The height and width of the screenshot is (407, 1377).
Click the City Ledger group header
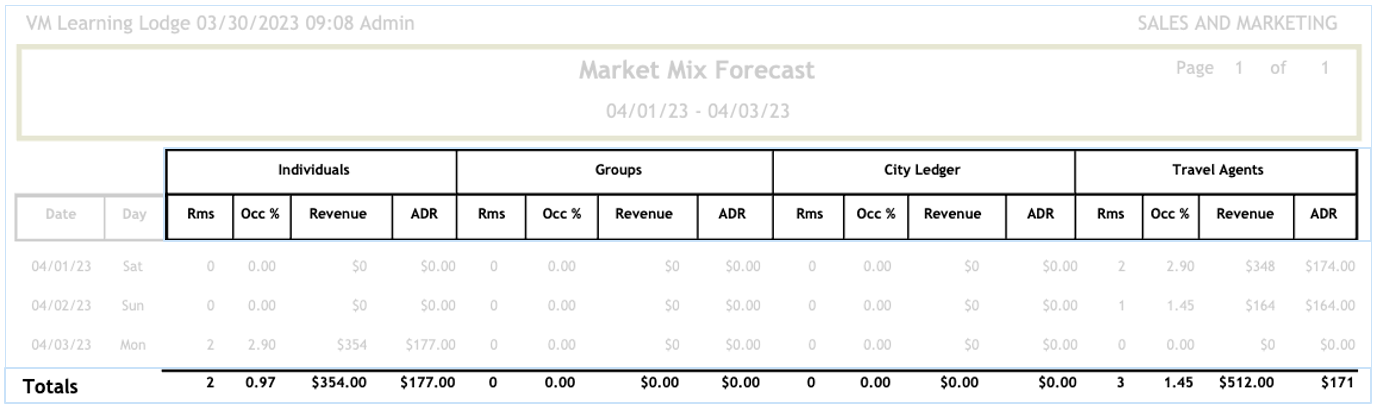pos(923,171)
